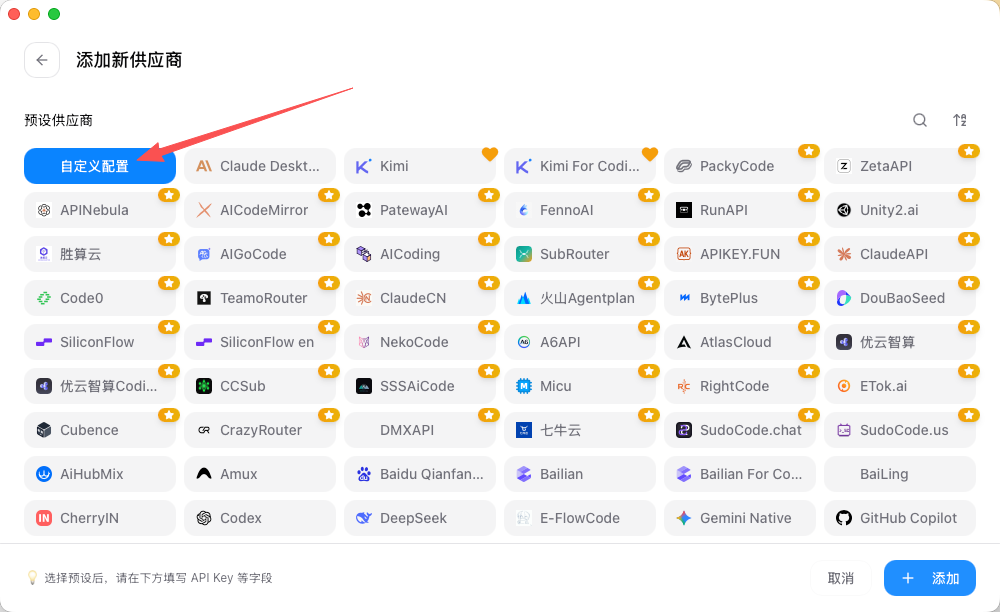Click the Kimi provider logo icon

click(x=364, y=166)
